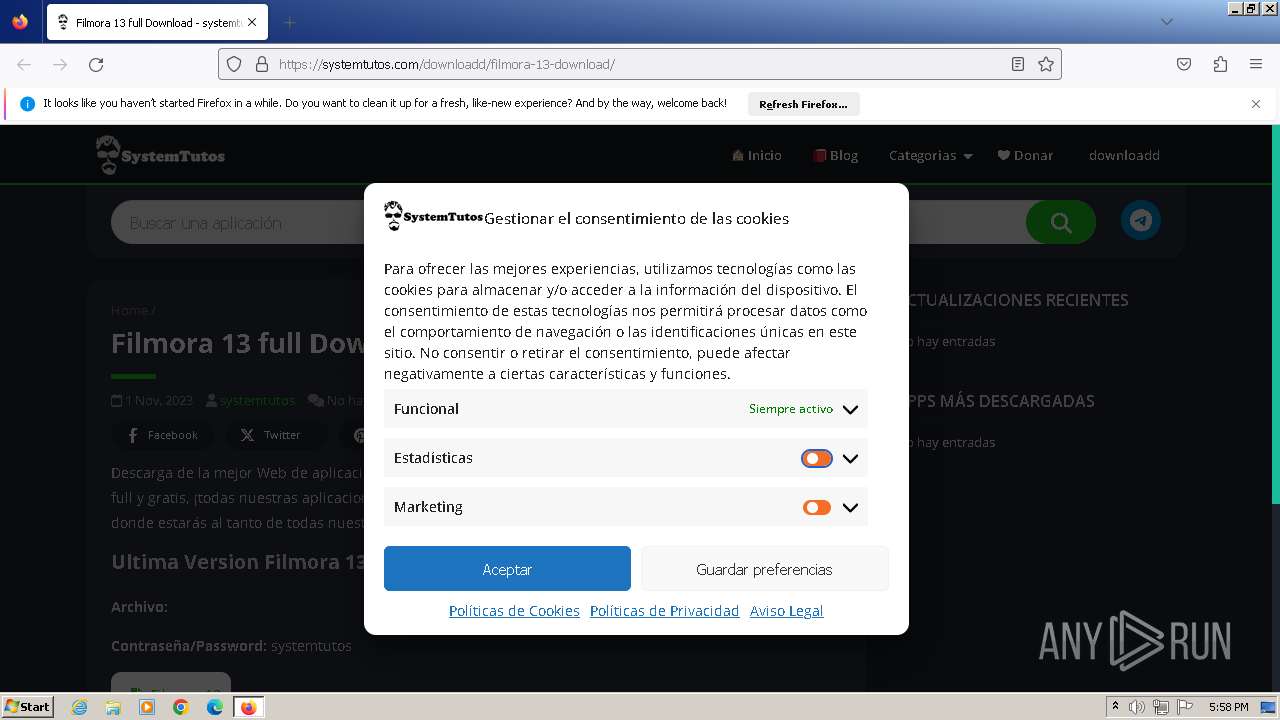Open Aviso Legal link
The height and width of the screenshot is (720, 1280).
[x=786, y=611]
